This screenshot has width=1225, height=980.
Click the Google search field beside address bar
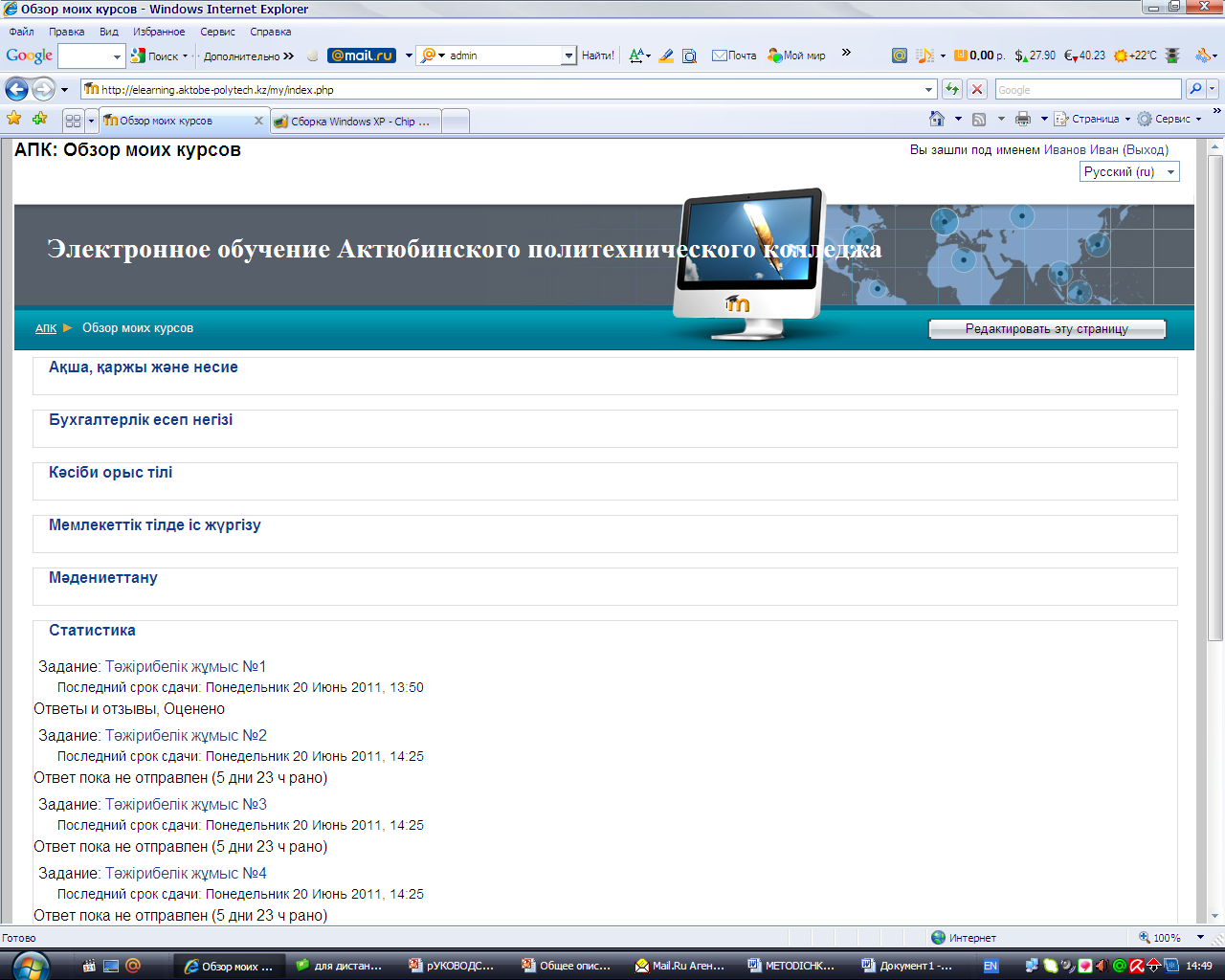pos(1087,90)
